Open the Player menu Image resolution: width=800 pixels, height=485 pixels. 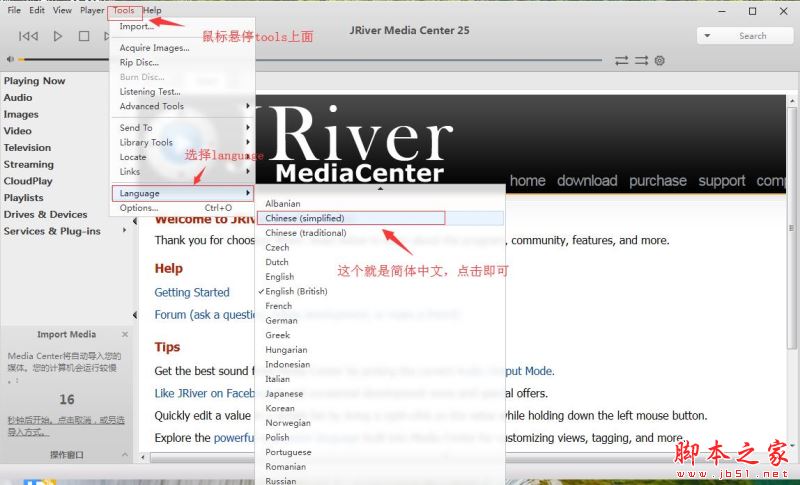pos(92,10)
